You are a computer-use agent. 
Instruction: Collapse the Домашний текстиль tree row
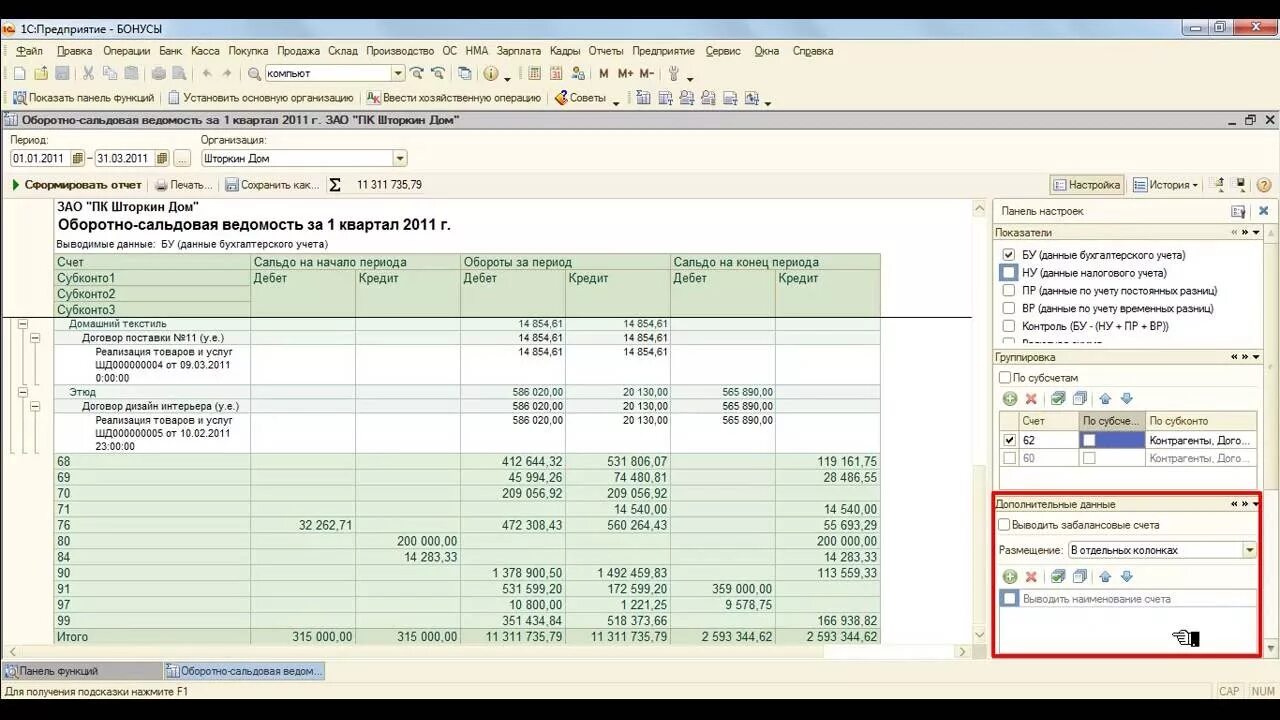(22, 324)
